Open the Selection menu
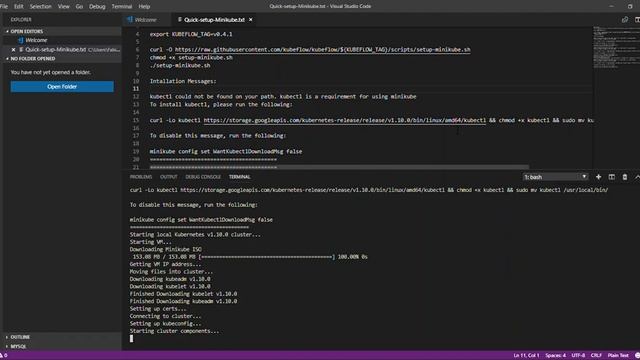 40,7
